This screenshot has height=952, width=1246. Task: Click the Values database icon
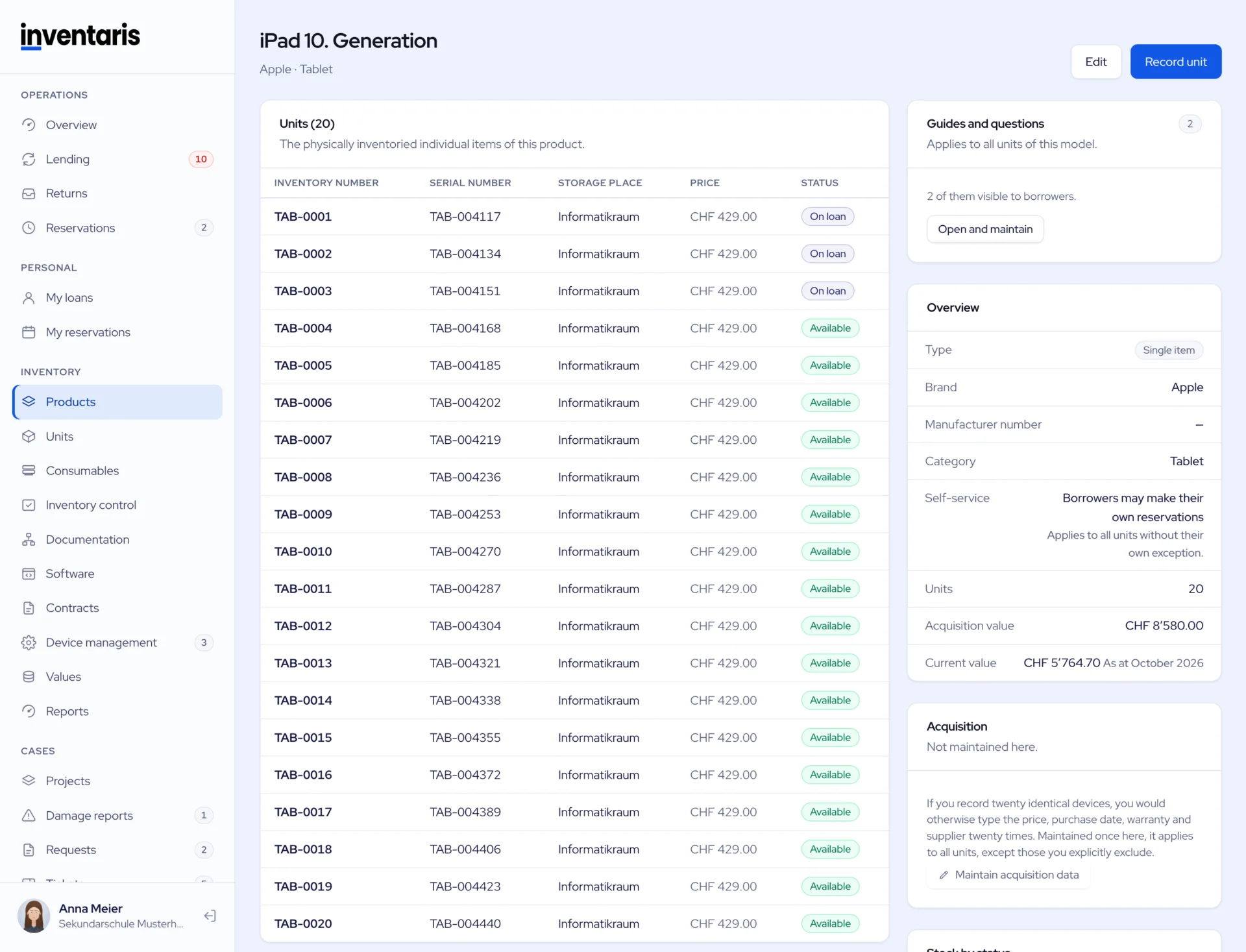29,677
